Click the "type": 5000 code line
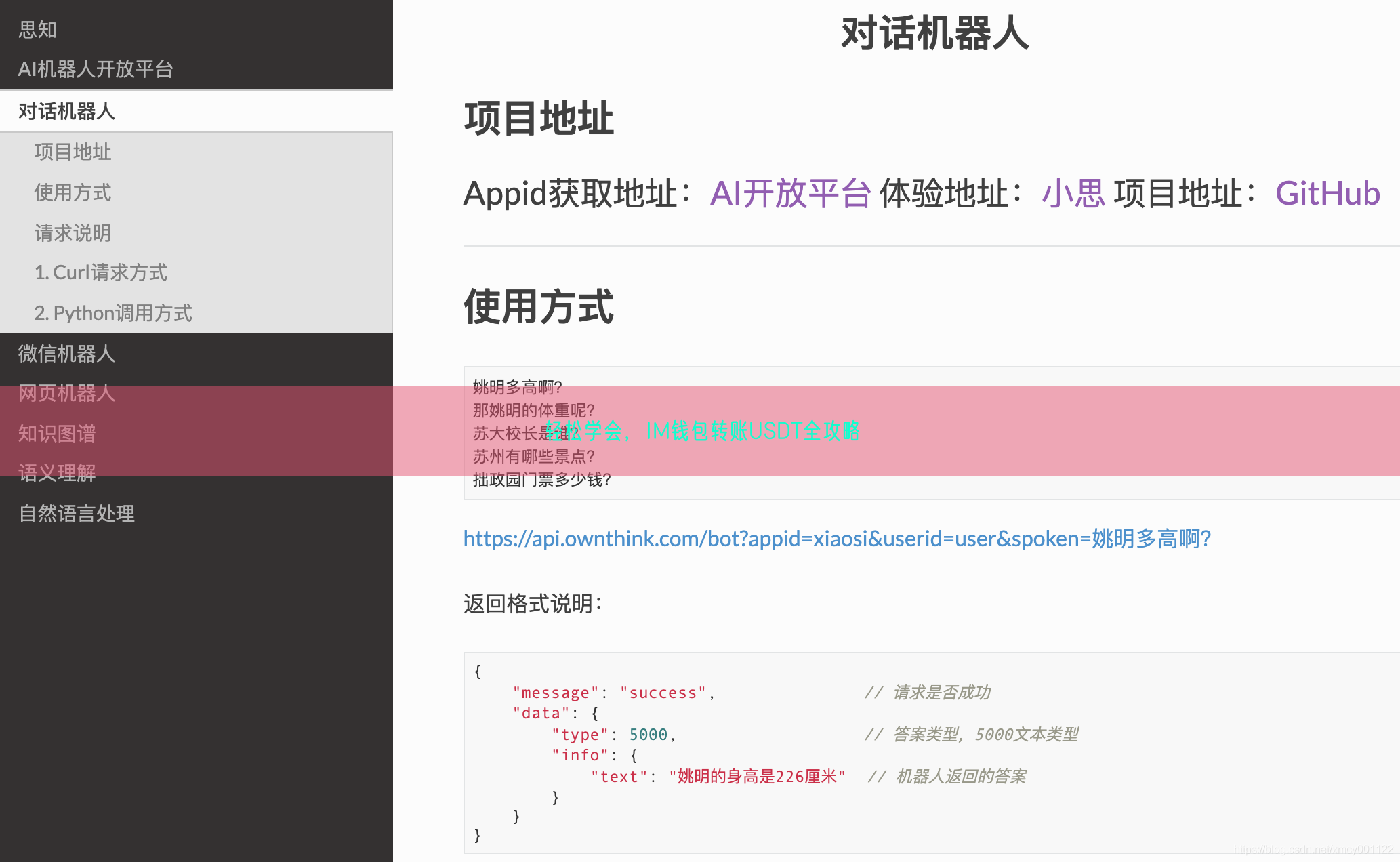Viewport: 1400px width, 862px height. coord(614,735)
